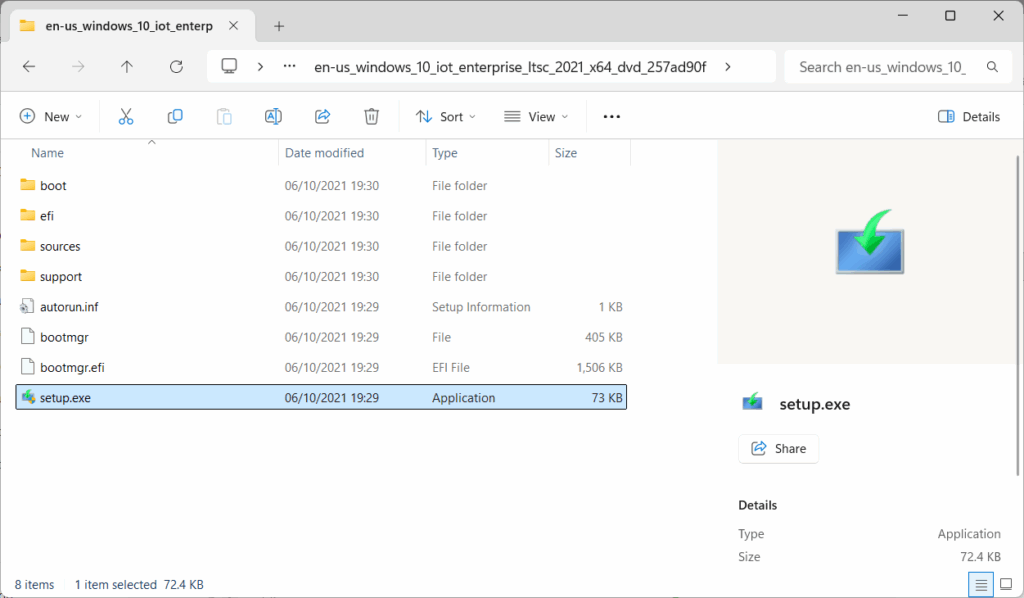
Task: Click the boot folder icon
Action: 27,185
